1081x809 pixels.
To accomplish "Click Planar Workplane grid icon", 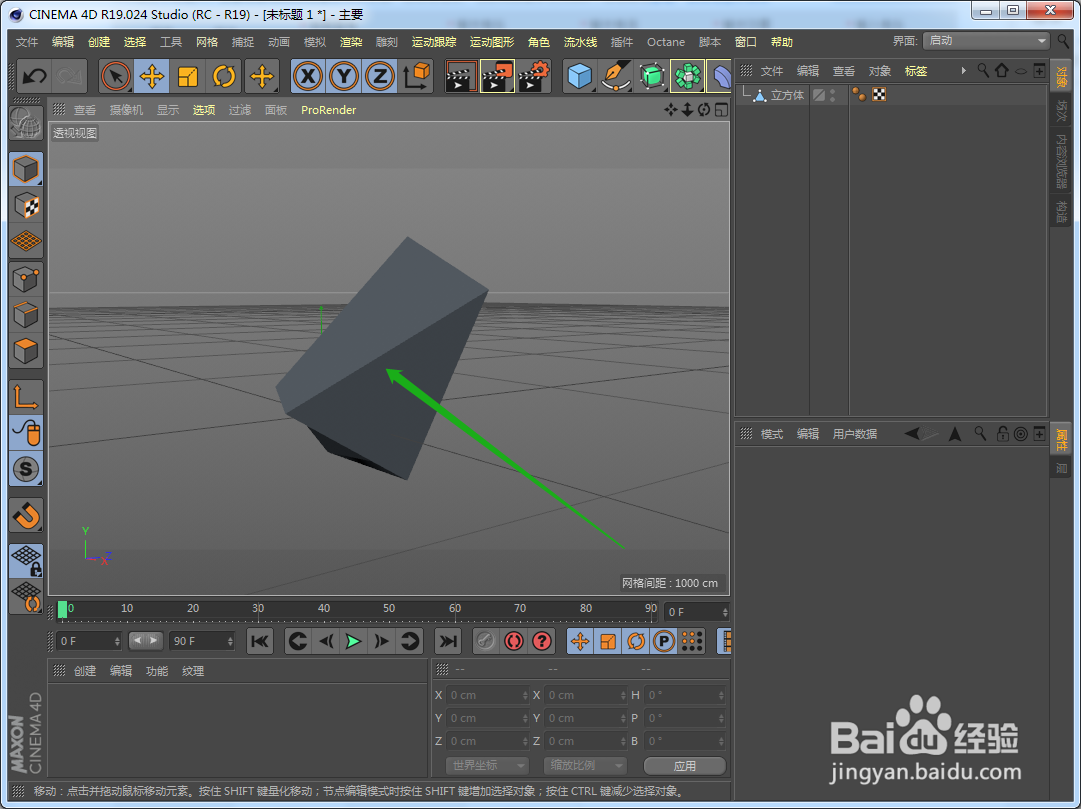I will point(26,597).
